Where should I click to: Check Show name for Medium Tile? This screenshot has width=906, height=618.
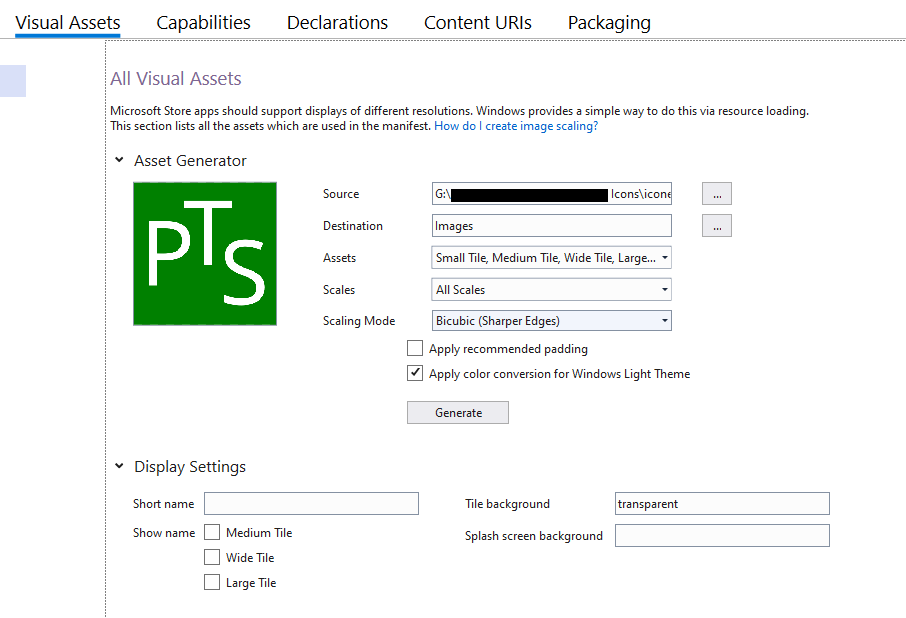coord(212,533)
